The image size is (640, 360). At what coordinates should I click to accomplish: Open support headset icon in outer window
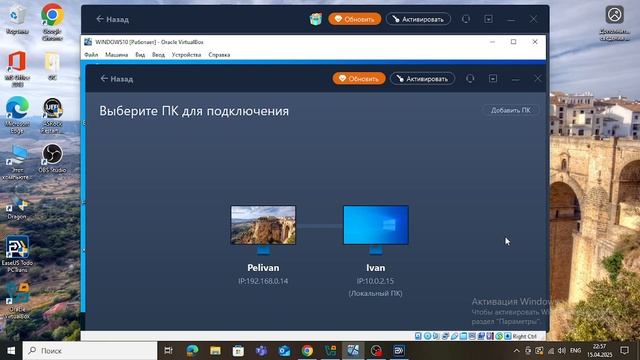pyautogui.click(x=466, y=19)
